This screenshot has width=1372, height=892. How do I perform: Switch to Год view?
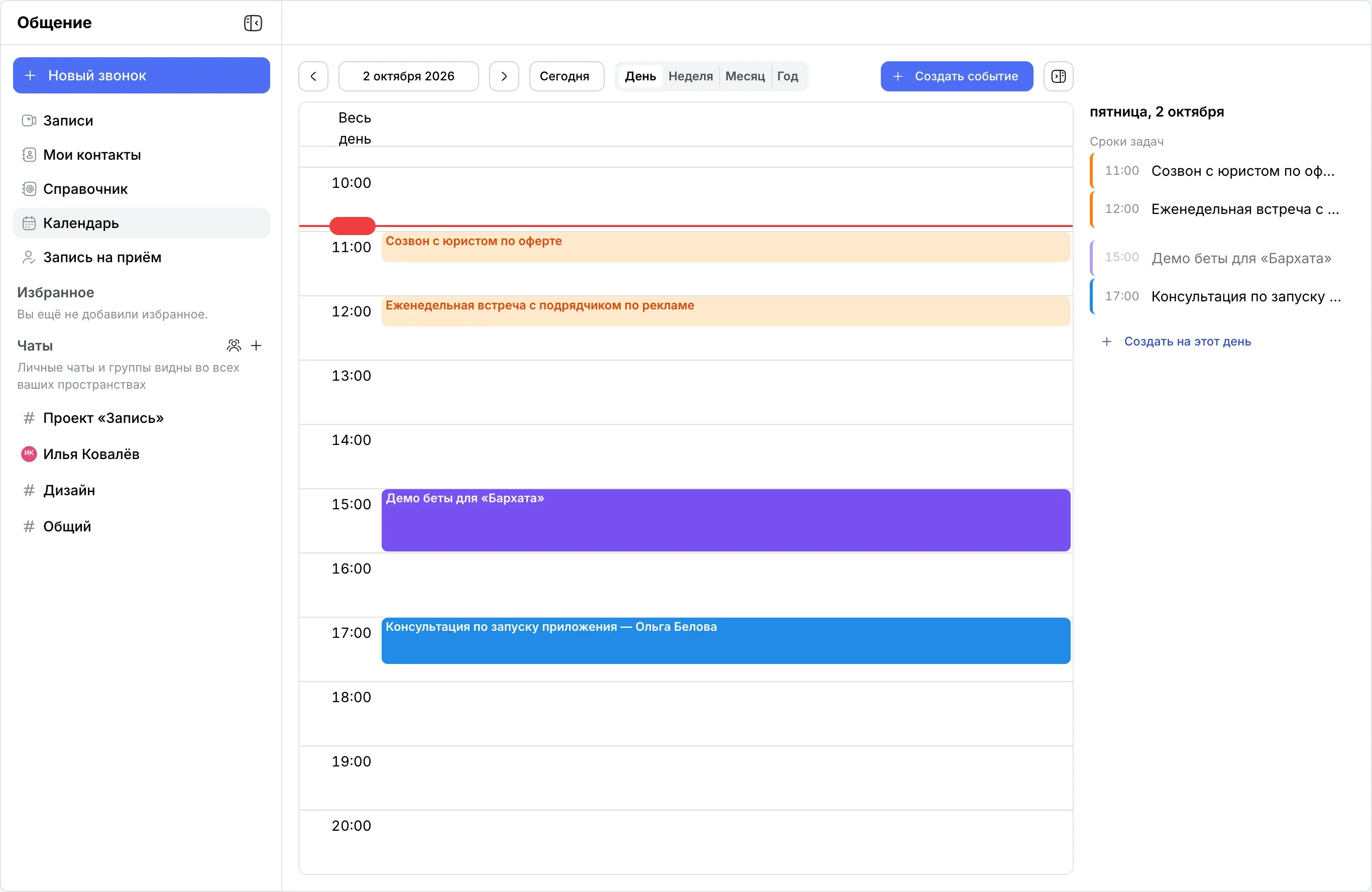787,76
